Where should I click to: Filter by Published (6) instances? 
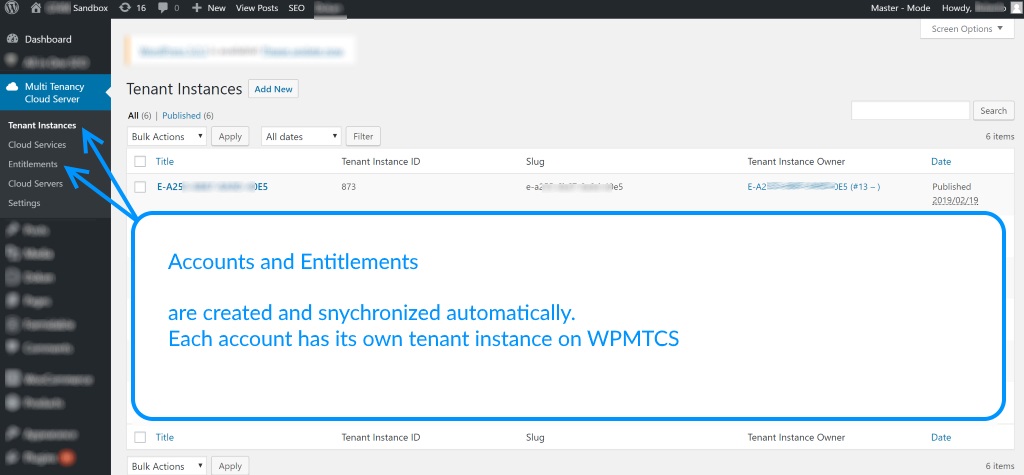(x=187, y=116)
